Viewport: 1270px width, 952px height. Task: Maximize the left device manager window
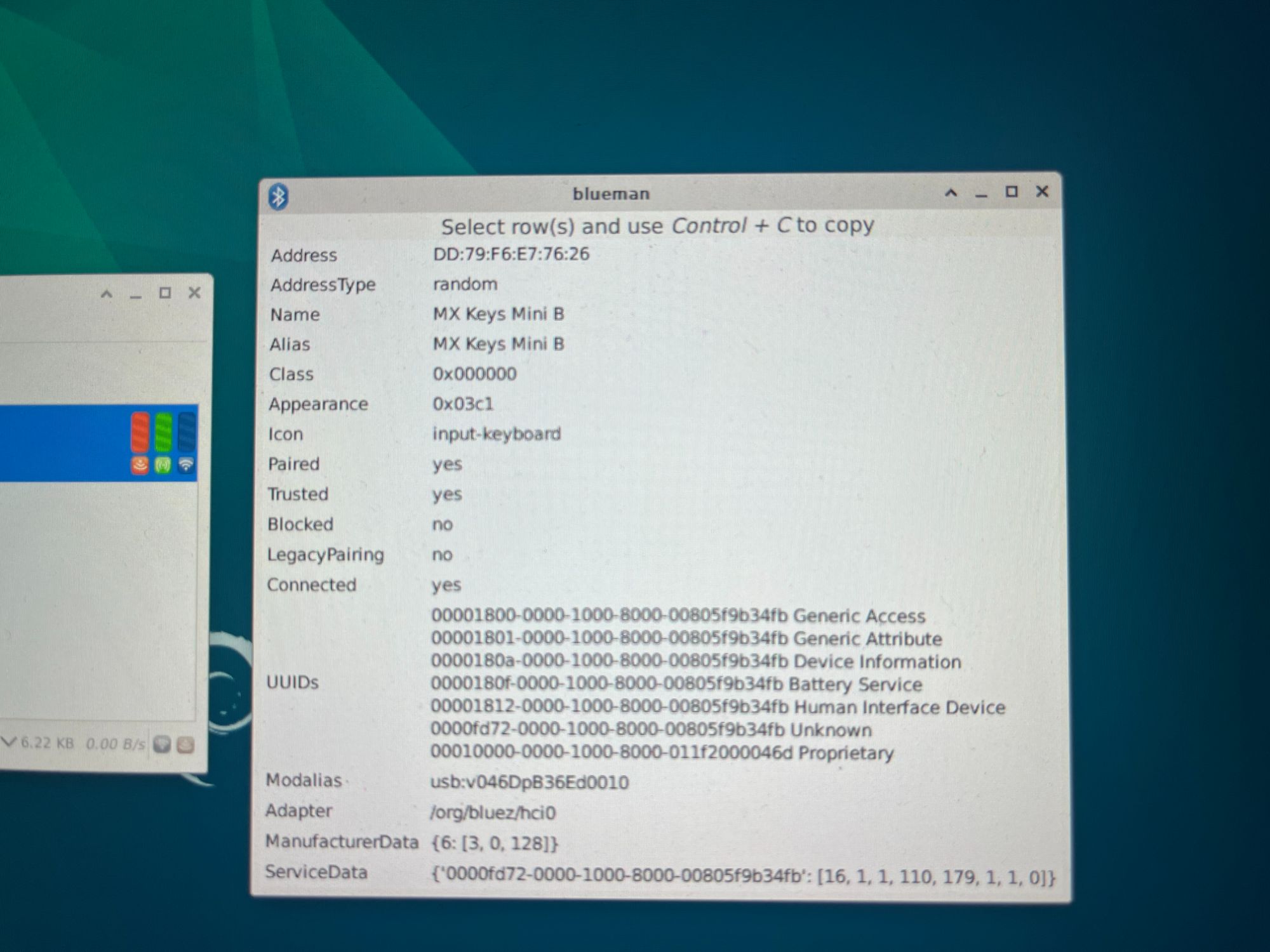pyautogui.click(x=165, y=293)
